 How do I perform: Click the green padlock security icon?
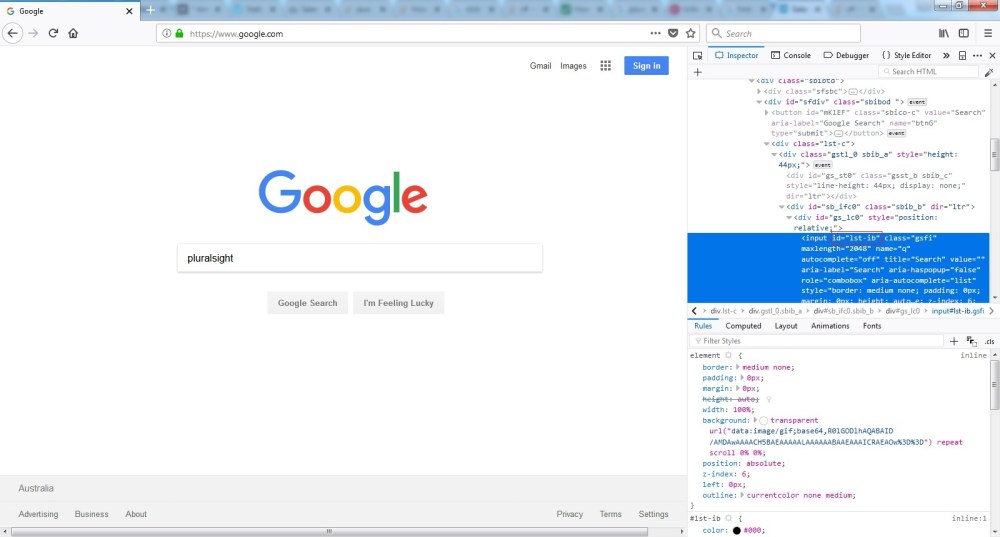pyautogui.click(x=179, y=33)
